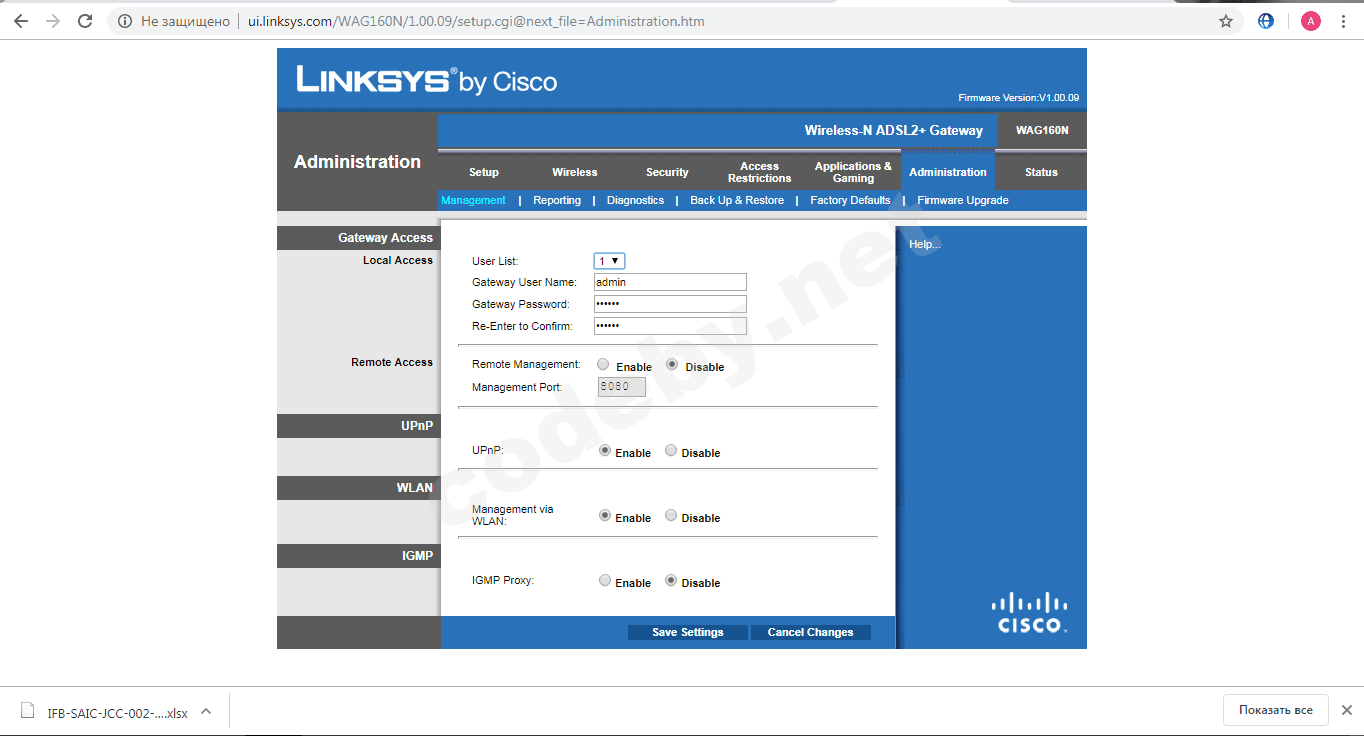Disable Management via WLAN

coord(671,516)
